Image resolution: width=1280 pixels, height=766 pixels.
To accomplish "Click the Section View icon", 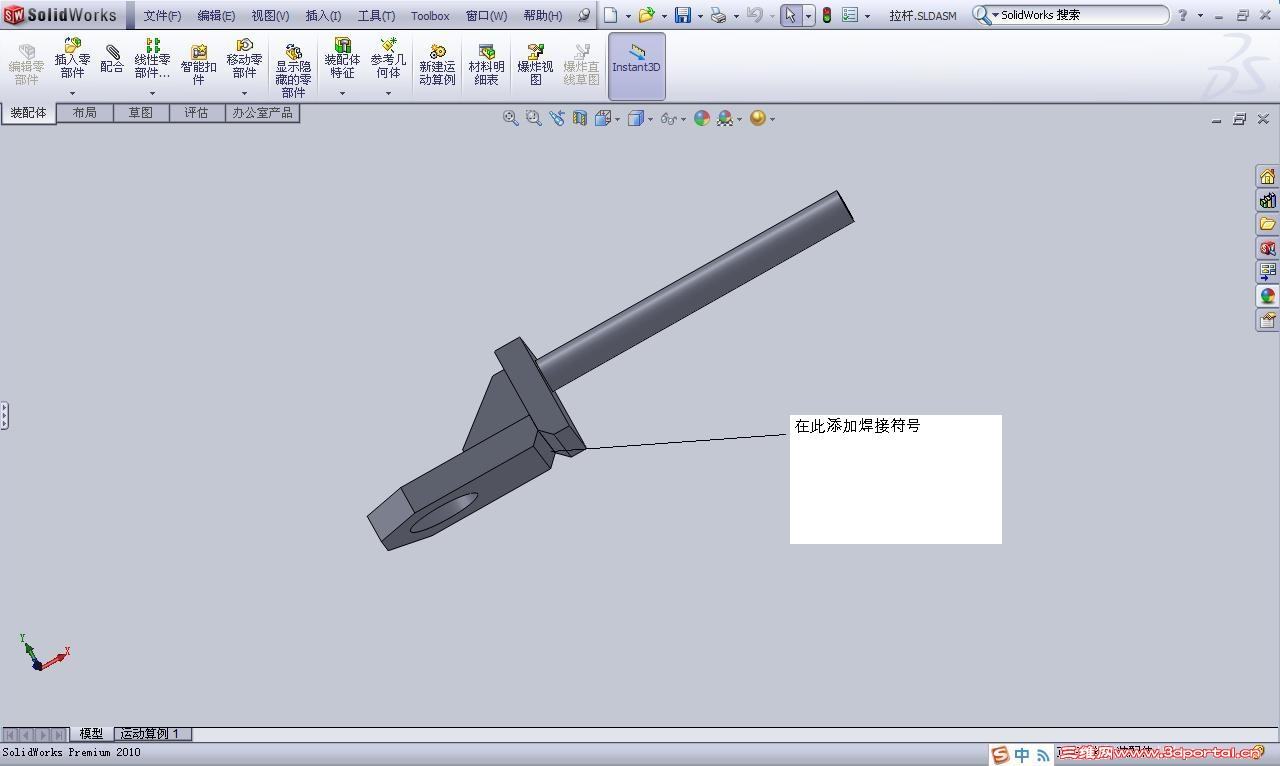I will coord(579,118).
